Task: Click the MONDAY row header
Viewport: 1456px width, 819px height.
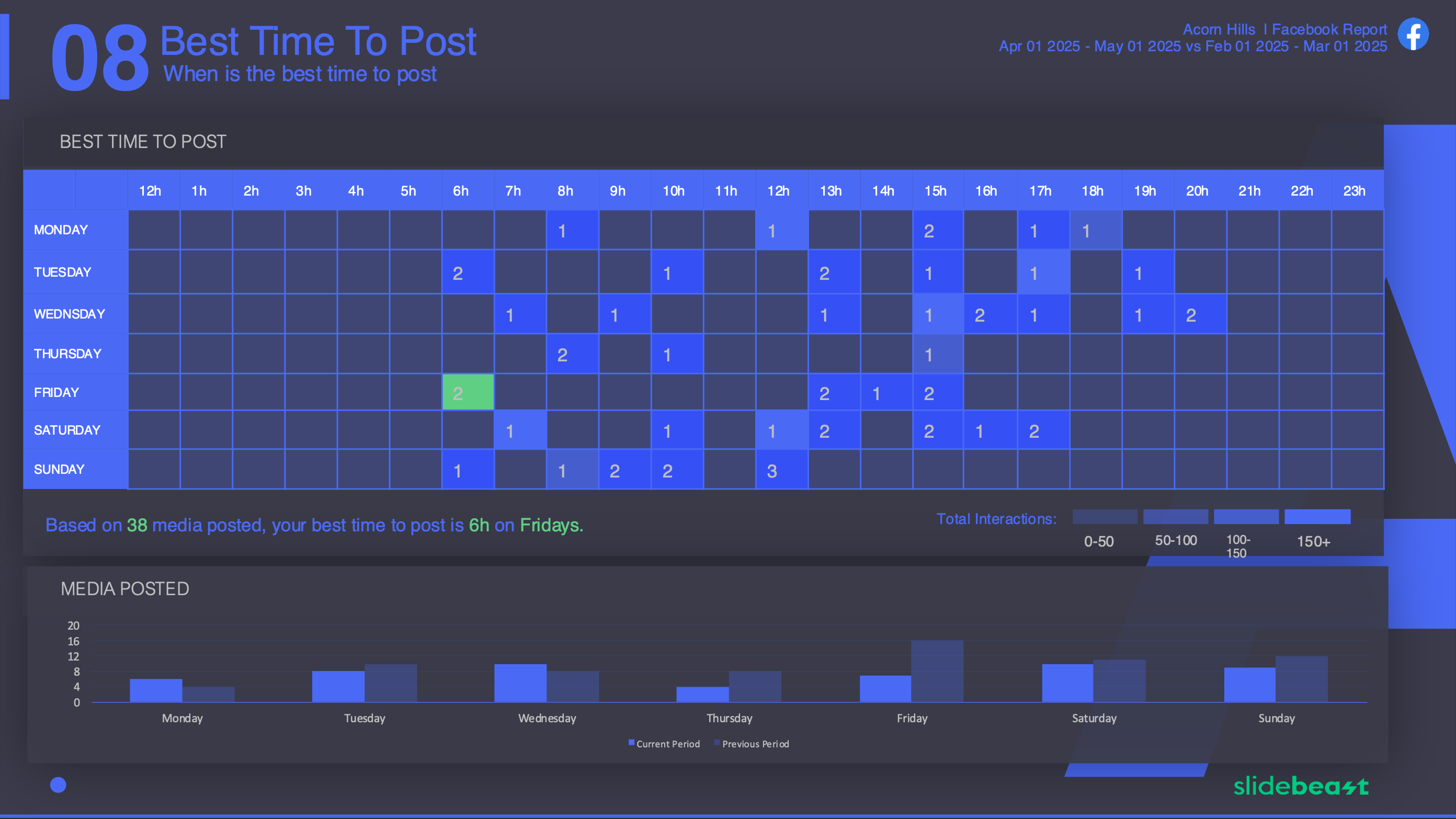Action: pyautogui.click(x=75, y=230)
